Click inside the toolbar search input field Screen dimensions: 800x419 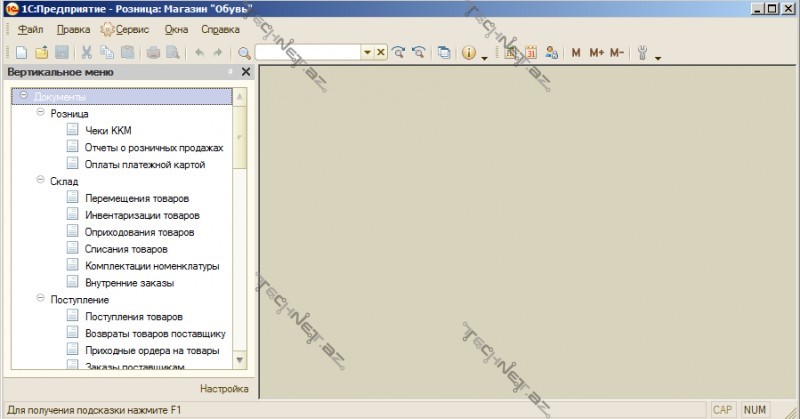[x=308, y=53]
